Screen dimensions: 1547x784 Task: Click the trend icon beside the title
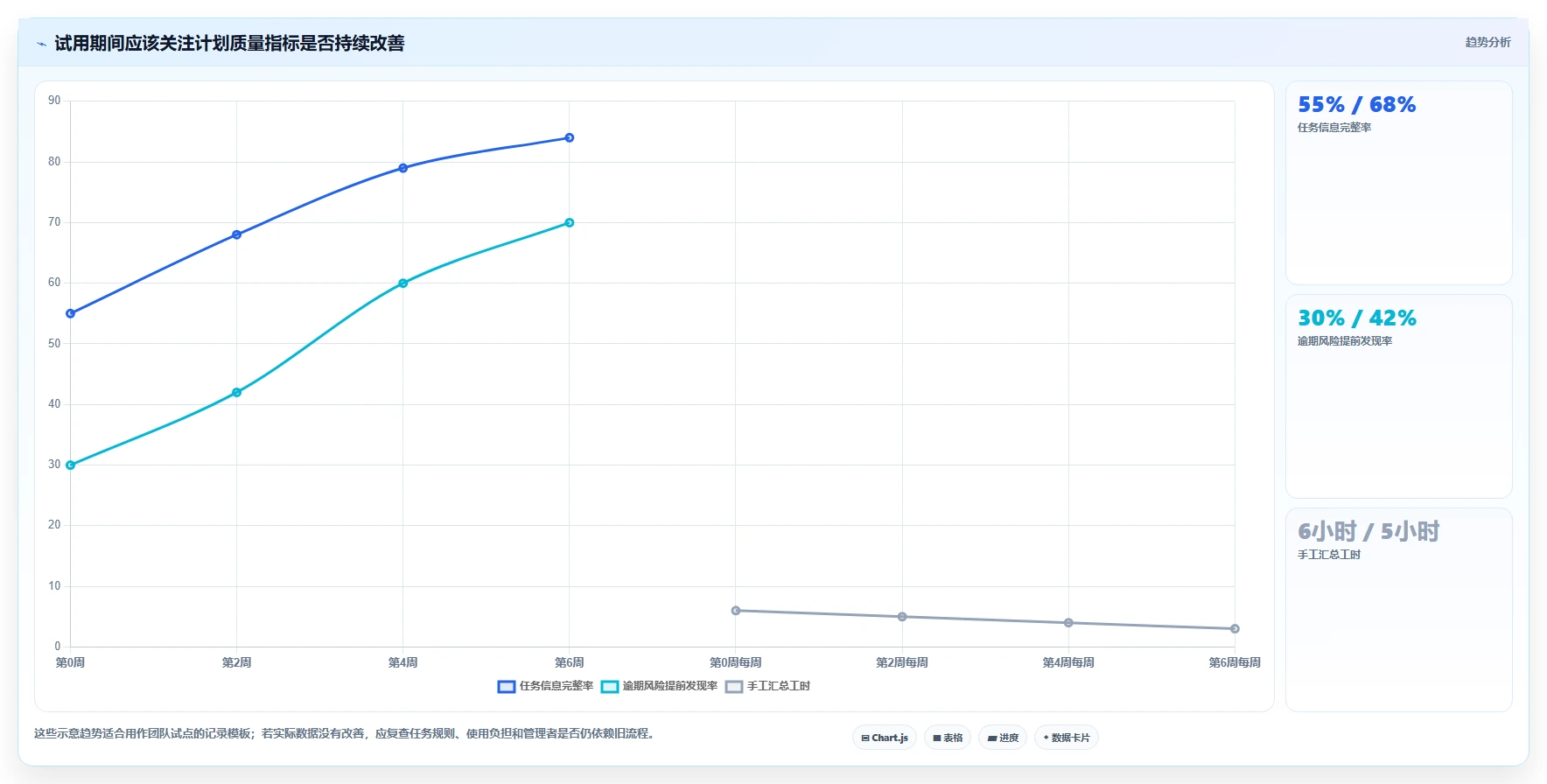pyautogui.click(x=41, y=44)
